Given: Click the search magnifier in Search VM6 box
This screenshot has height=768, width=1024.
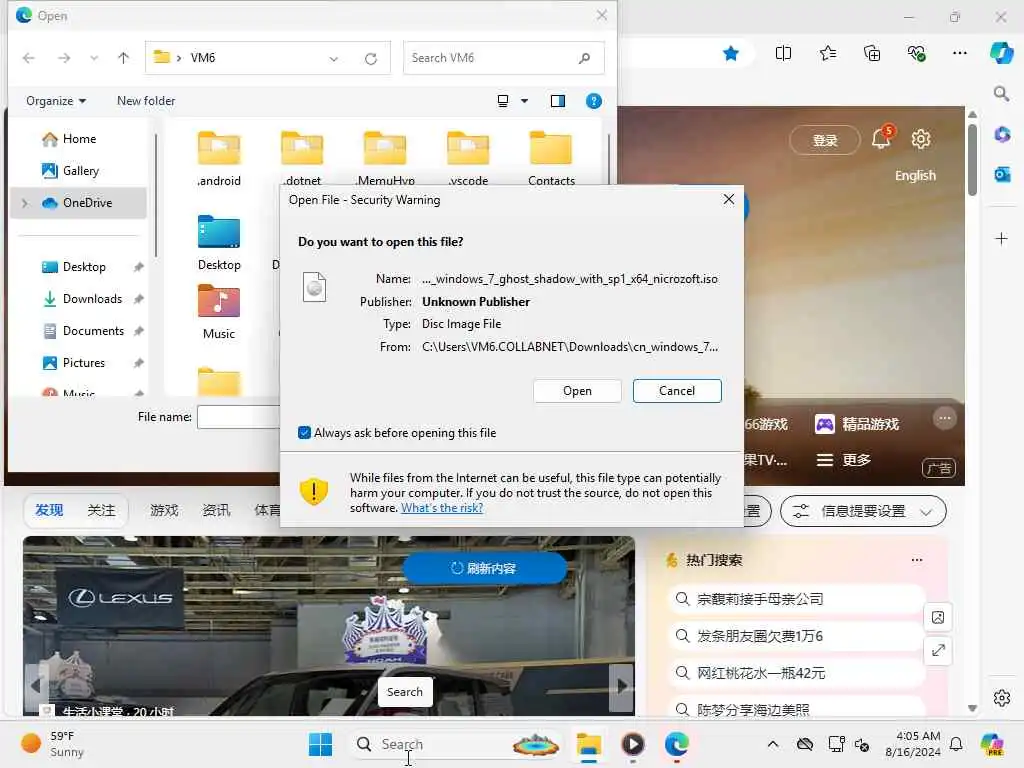Looking at the screenshot, I should pos(584,58).
